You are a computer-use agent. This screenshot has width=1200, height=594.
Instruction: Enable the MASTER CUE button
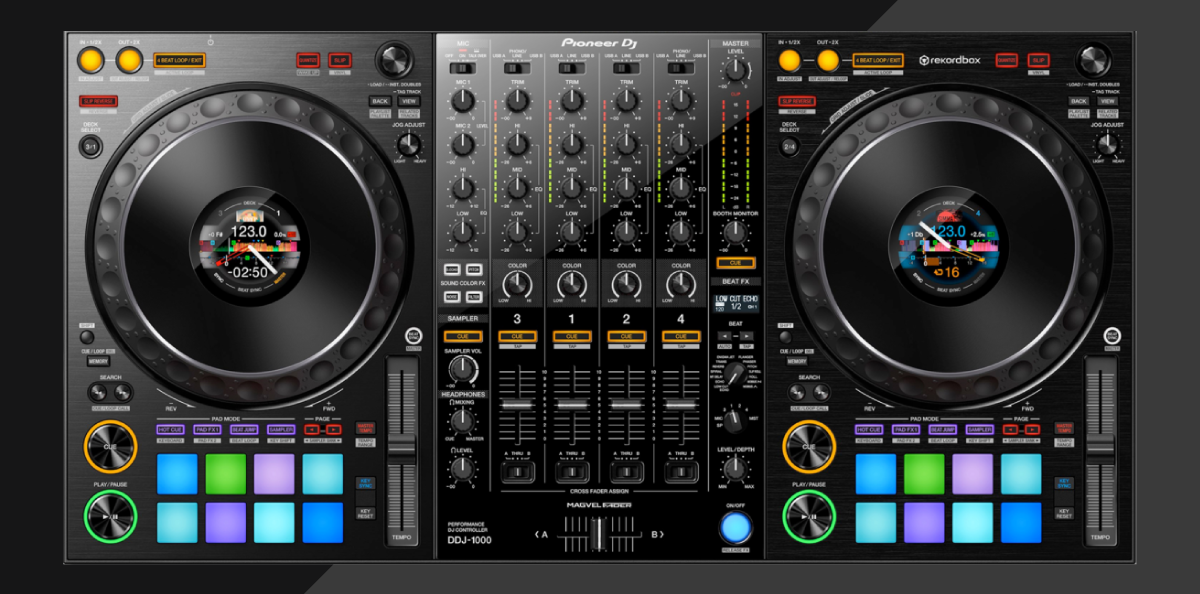(735, 262)
